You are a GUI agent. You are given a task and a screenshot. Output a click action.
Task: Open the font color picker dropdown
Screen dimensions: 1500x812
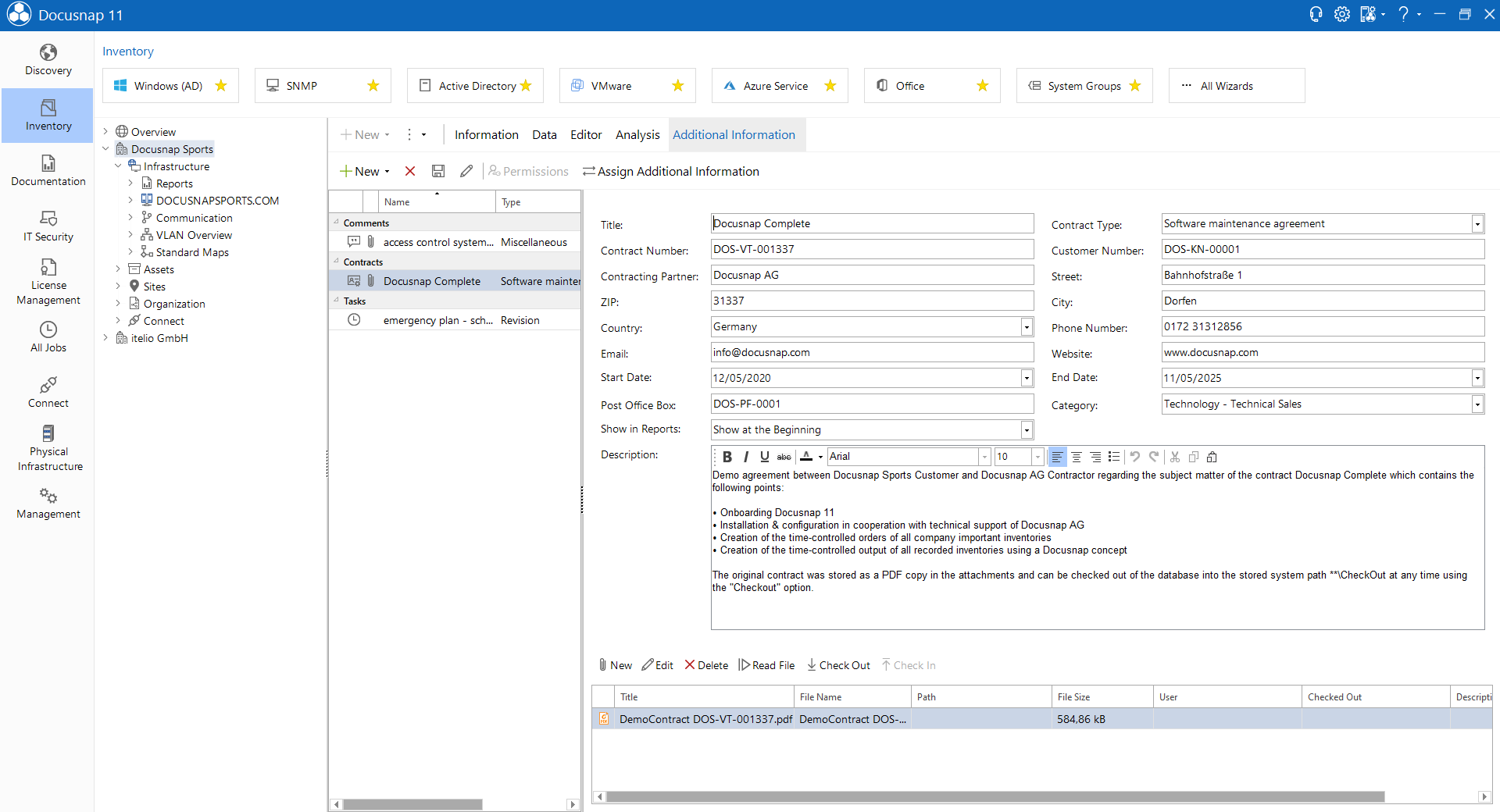pos(820,457)
